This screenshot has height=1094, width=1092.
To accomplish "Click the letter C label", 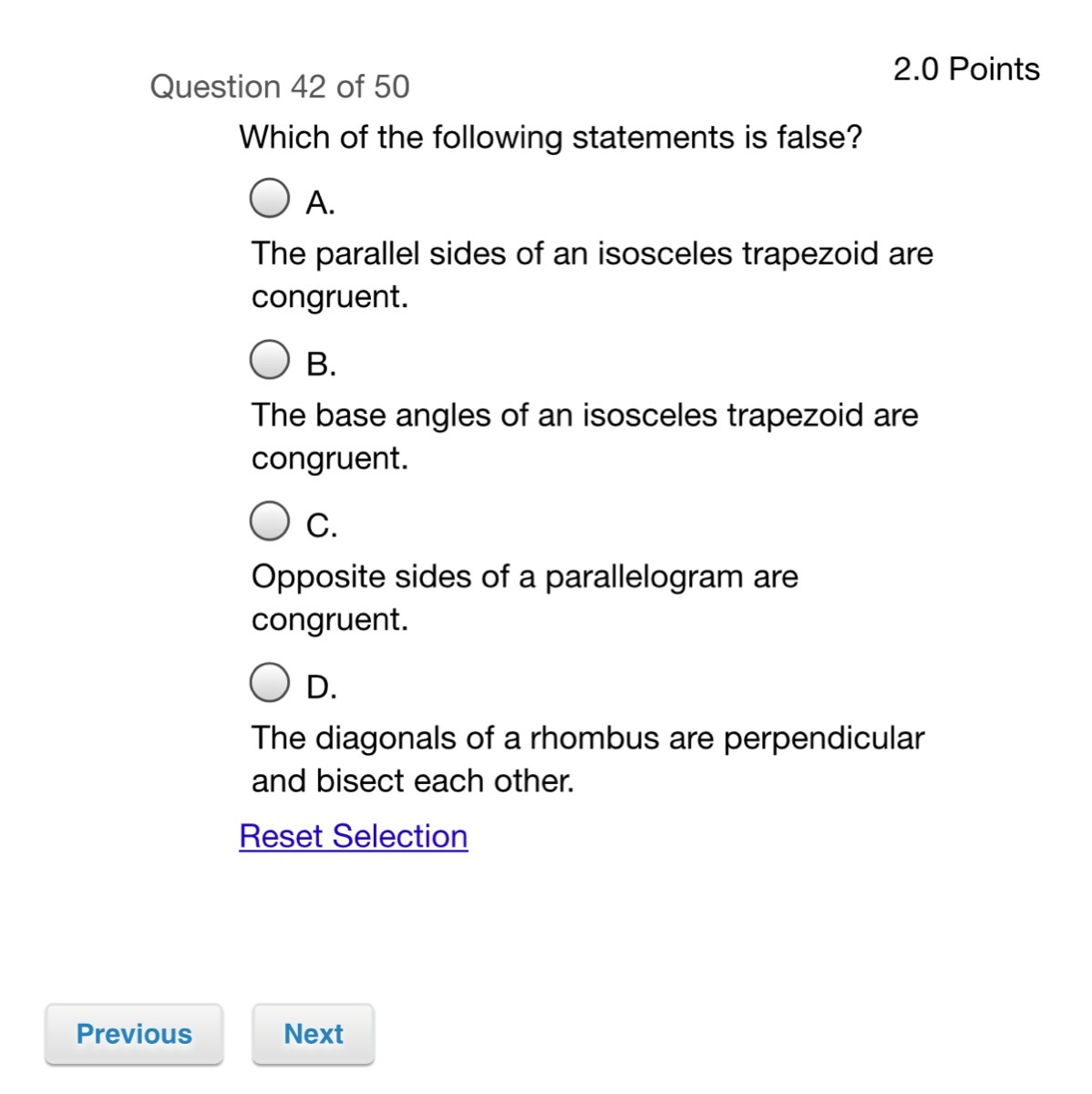I will click(322, 525).
